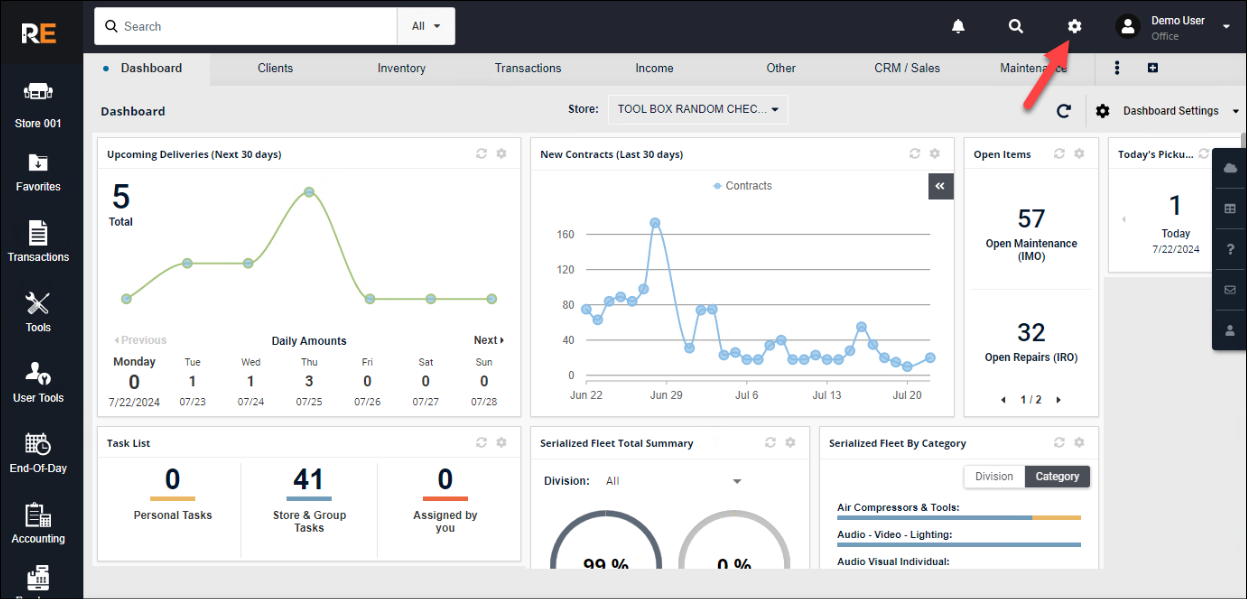Refresh the dashboard with reload icon

[x=1064, y=111]
